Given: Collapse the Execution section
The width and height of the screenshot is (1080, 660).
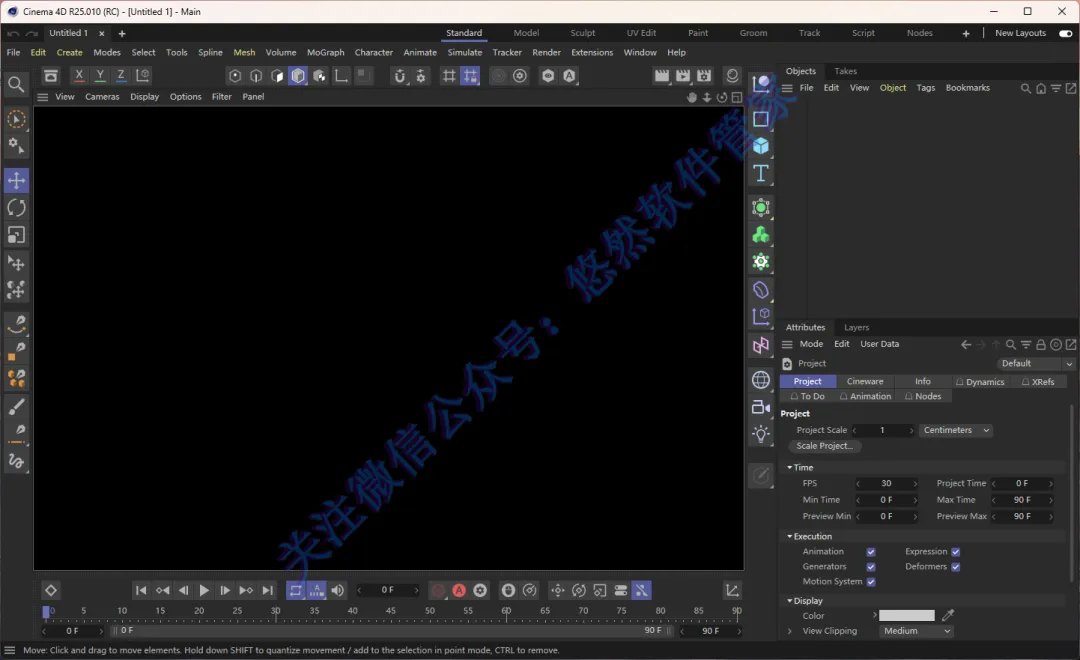Looking at the screenshot, I should coord(789,536).
